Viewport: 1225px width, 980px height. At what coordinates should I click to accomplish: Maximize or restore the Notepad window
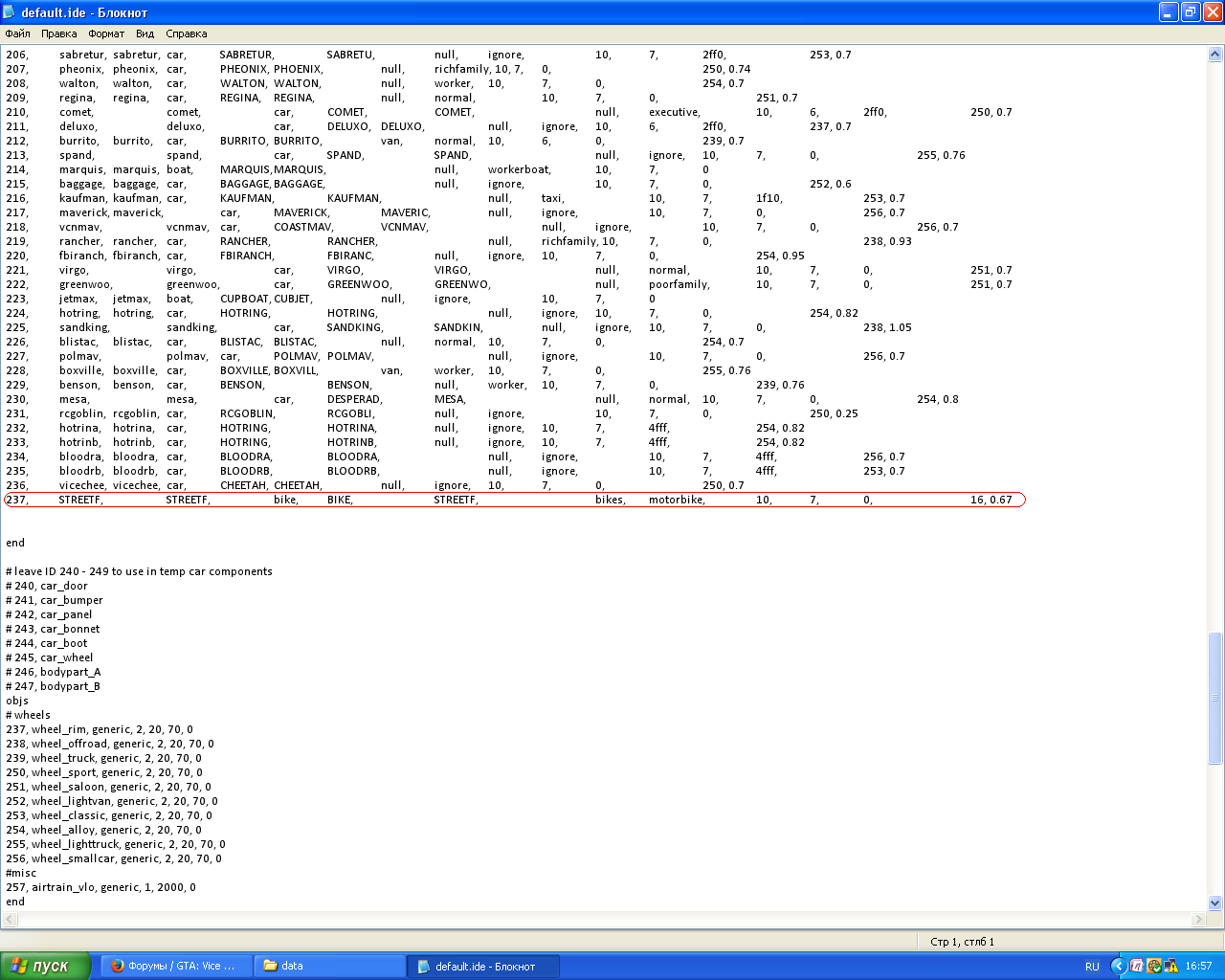(x=1191, y=12)
